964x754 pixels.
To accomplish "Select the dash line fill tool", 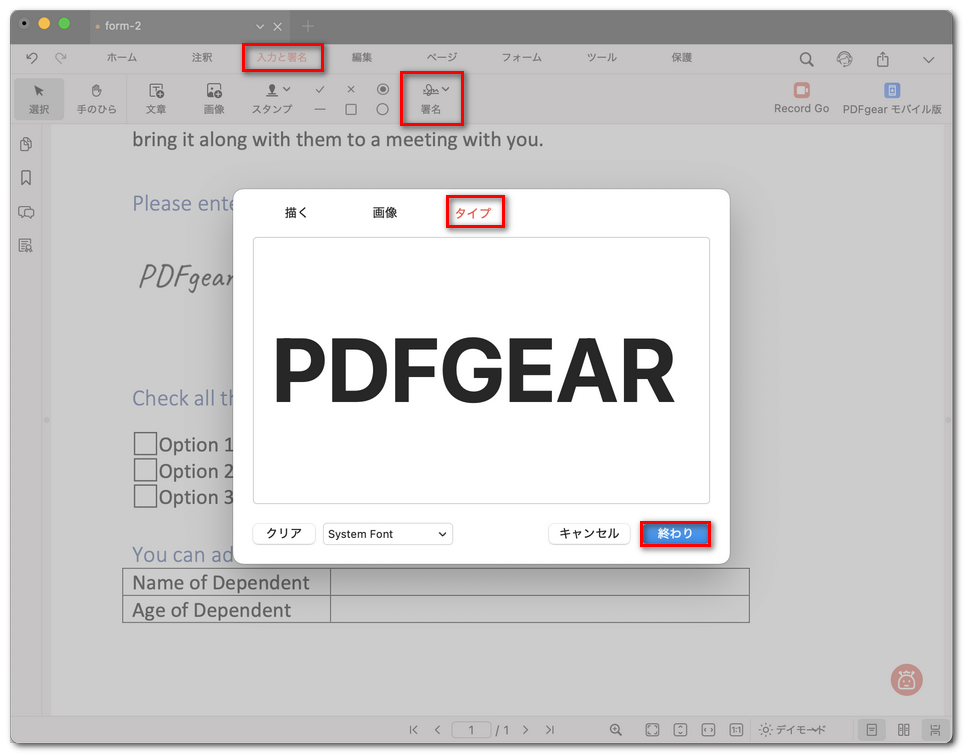I will [320, 109].
